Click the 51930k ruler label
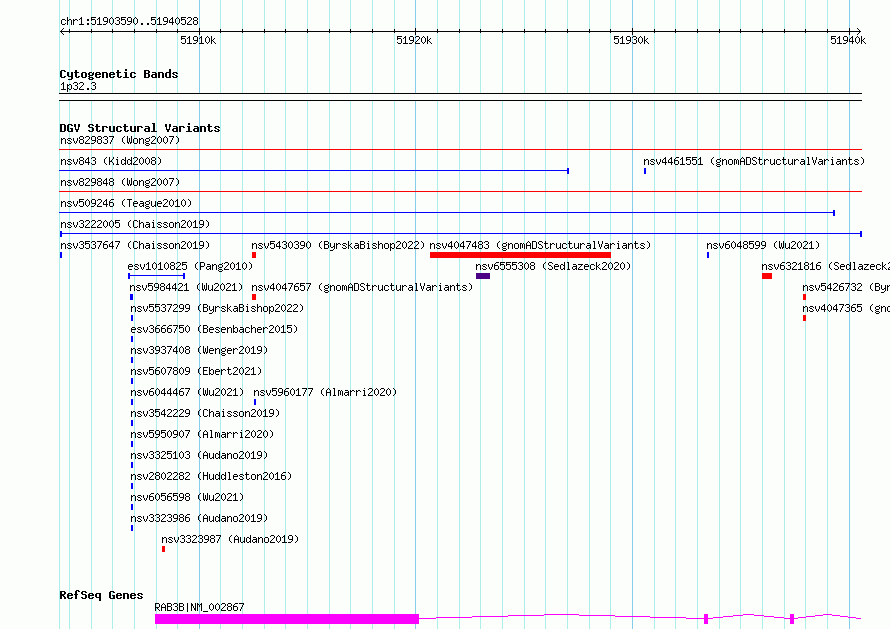 click(631, 40)
